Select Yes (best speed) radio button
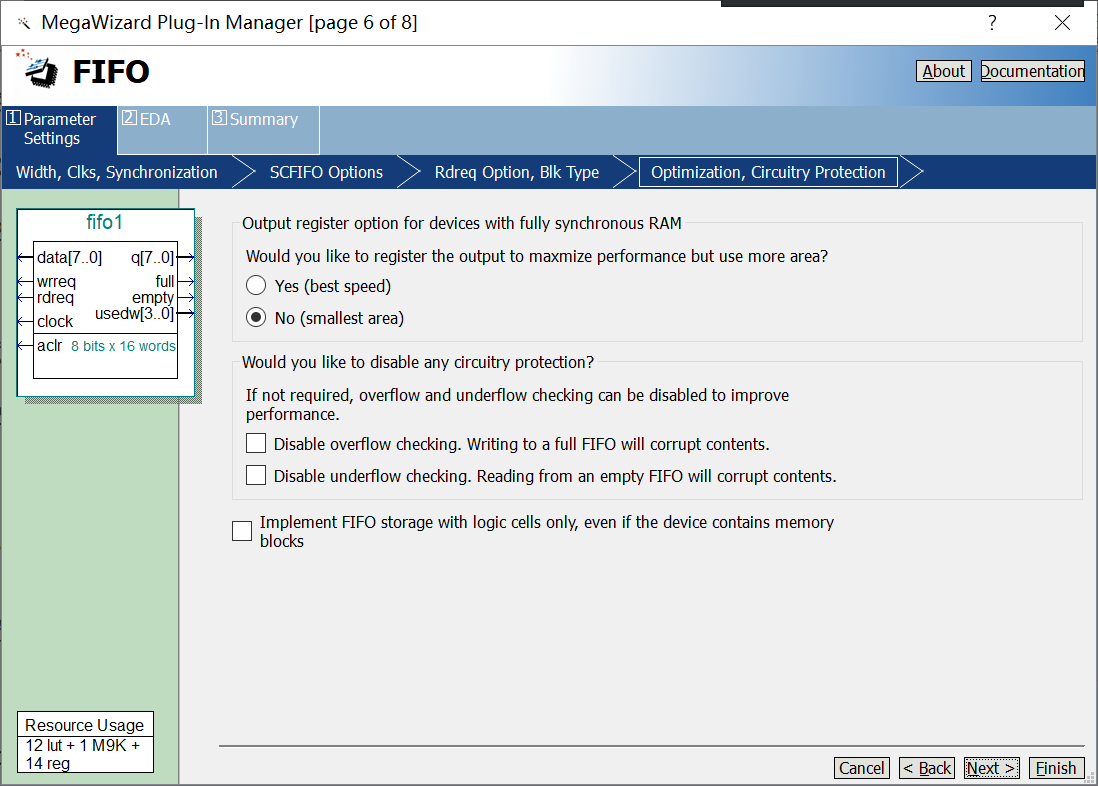This screenshot has height=786, width=1098. [256, 286]
